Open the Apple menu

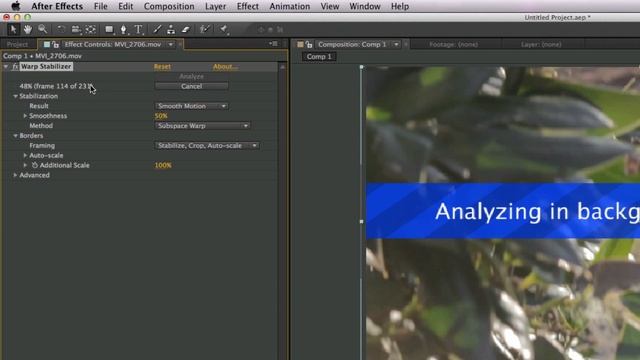pyautogui.click(x=16, y=6)
